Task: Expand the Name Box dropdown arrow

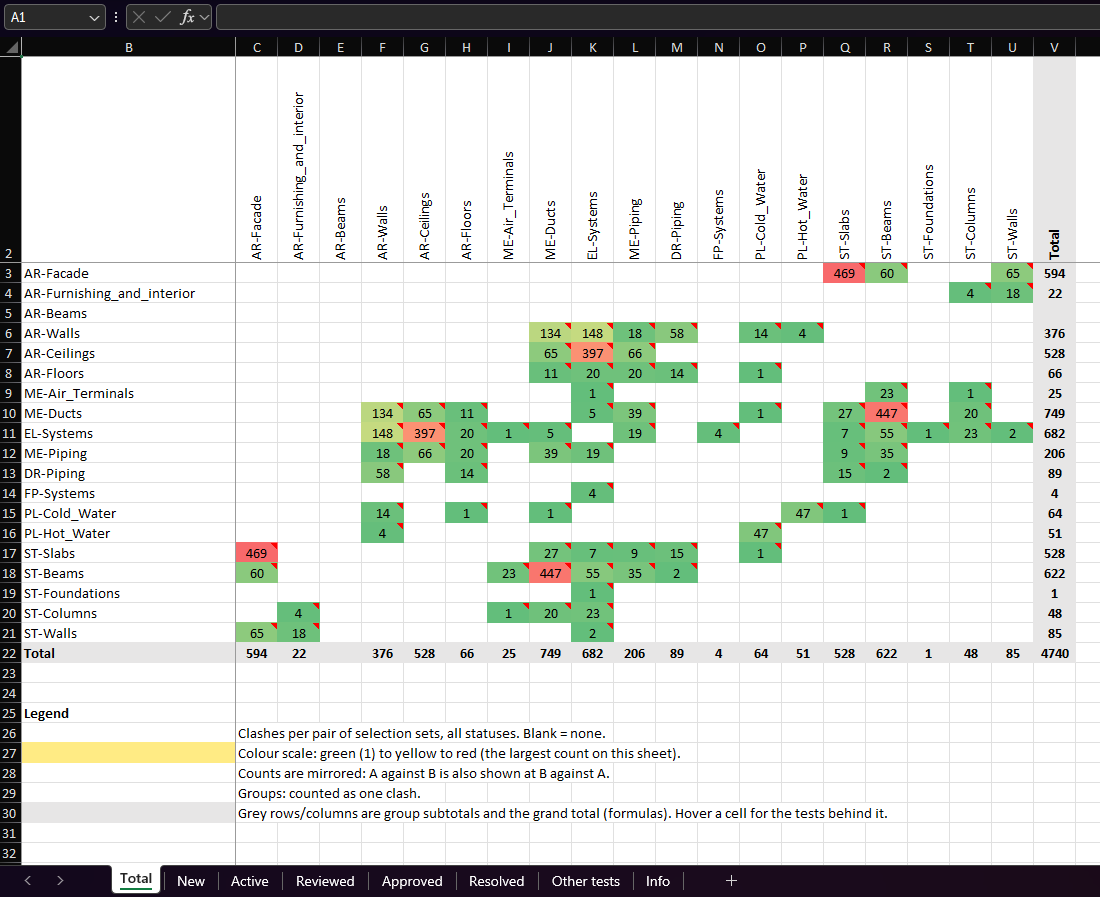Action: click(94, 18)
